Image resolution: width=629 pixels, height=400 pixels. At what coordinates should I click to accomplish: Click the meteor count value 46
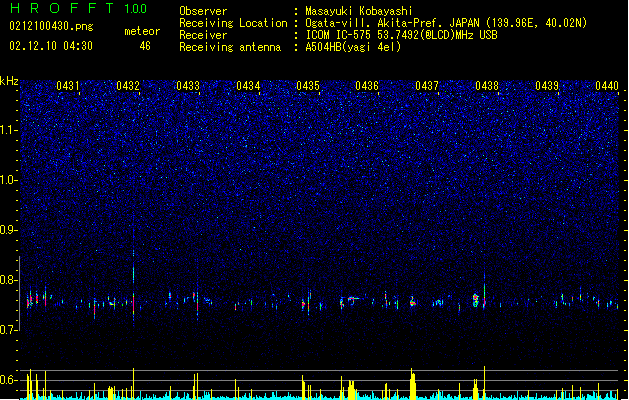(x=145, y=46)
